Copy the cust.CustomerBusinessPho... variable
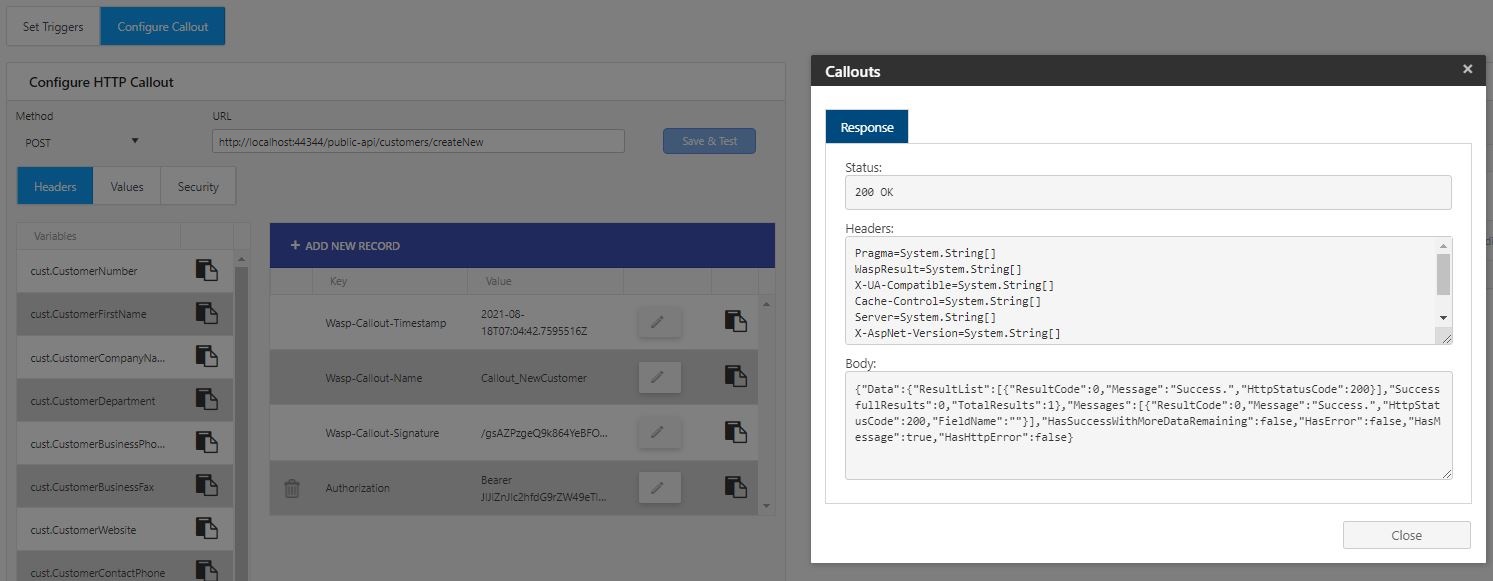This screenshot has width=1493, height=581. coord(206,443)
